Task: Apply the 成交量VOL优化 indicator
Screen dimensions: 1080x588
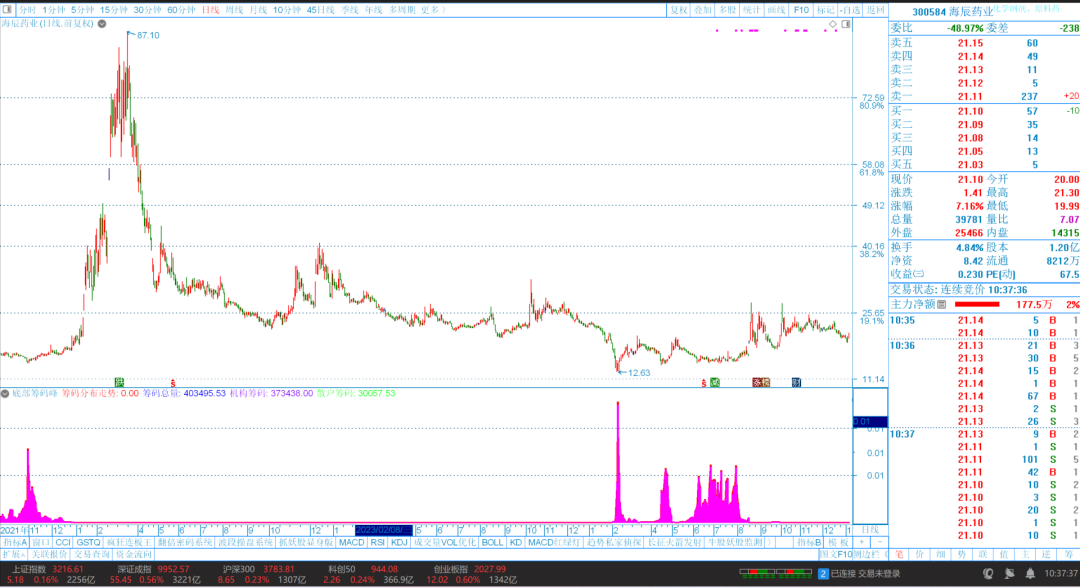Action: (444, 543)
